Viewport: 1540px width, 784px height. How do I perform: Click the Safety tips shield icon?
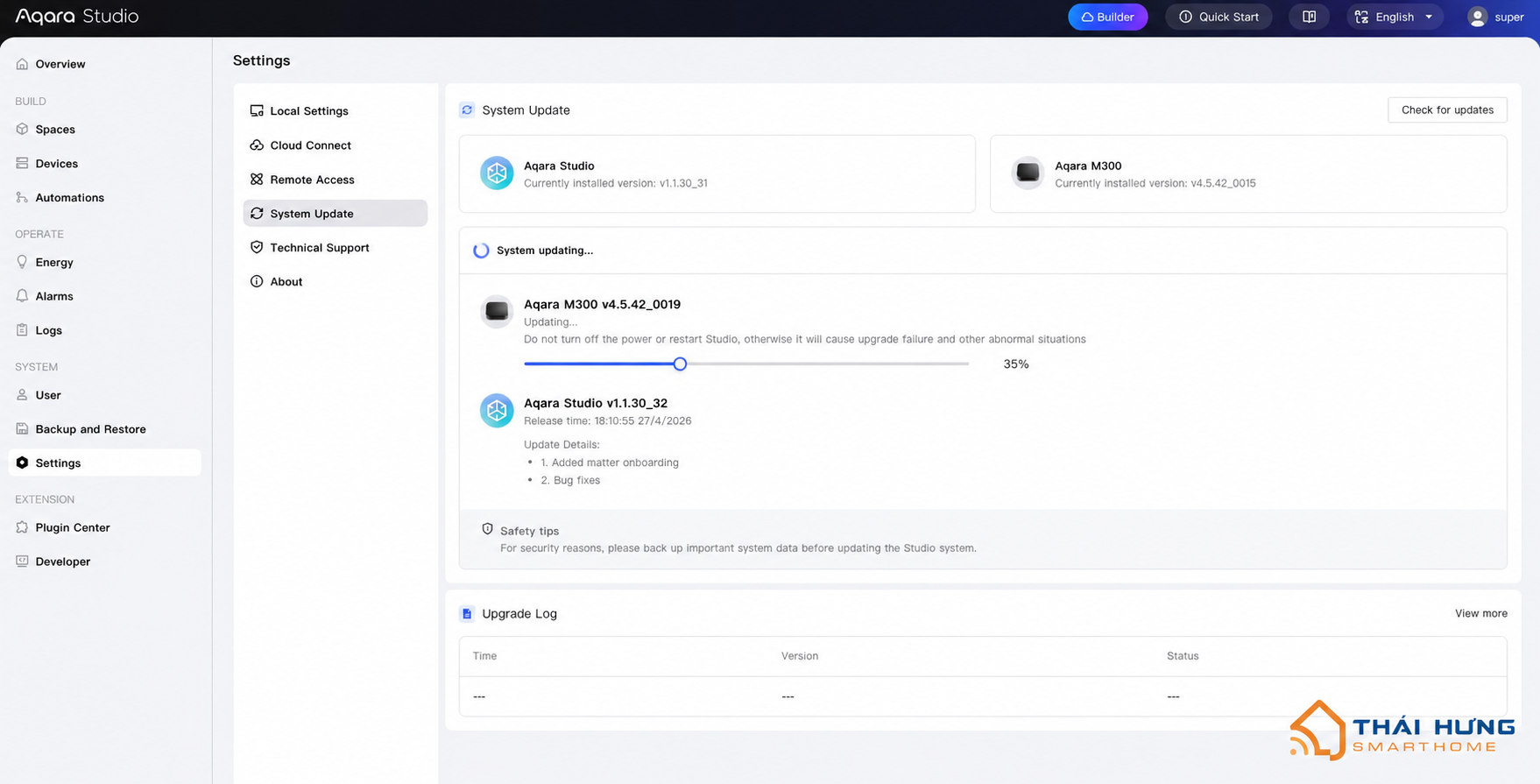coord(487,529)
